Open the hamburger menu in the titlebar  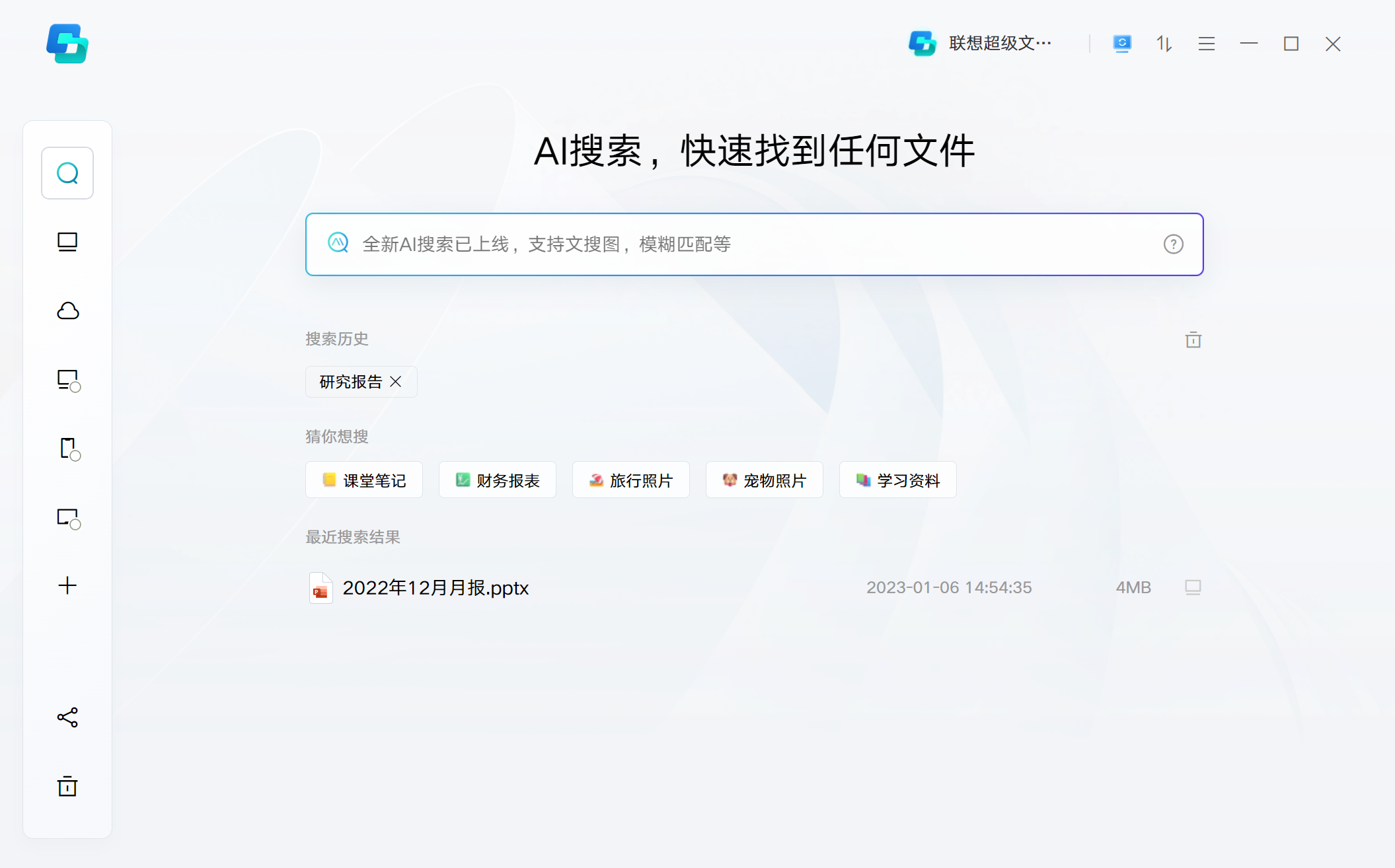coord(1206,43)
